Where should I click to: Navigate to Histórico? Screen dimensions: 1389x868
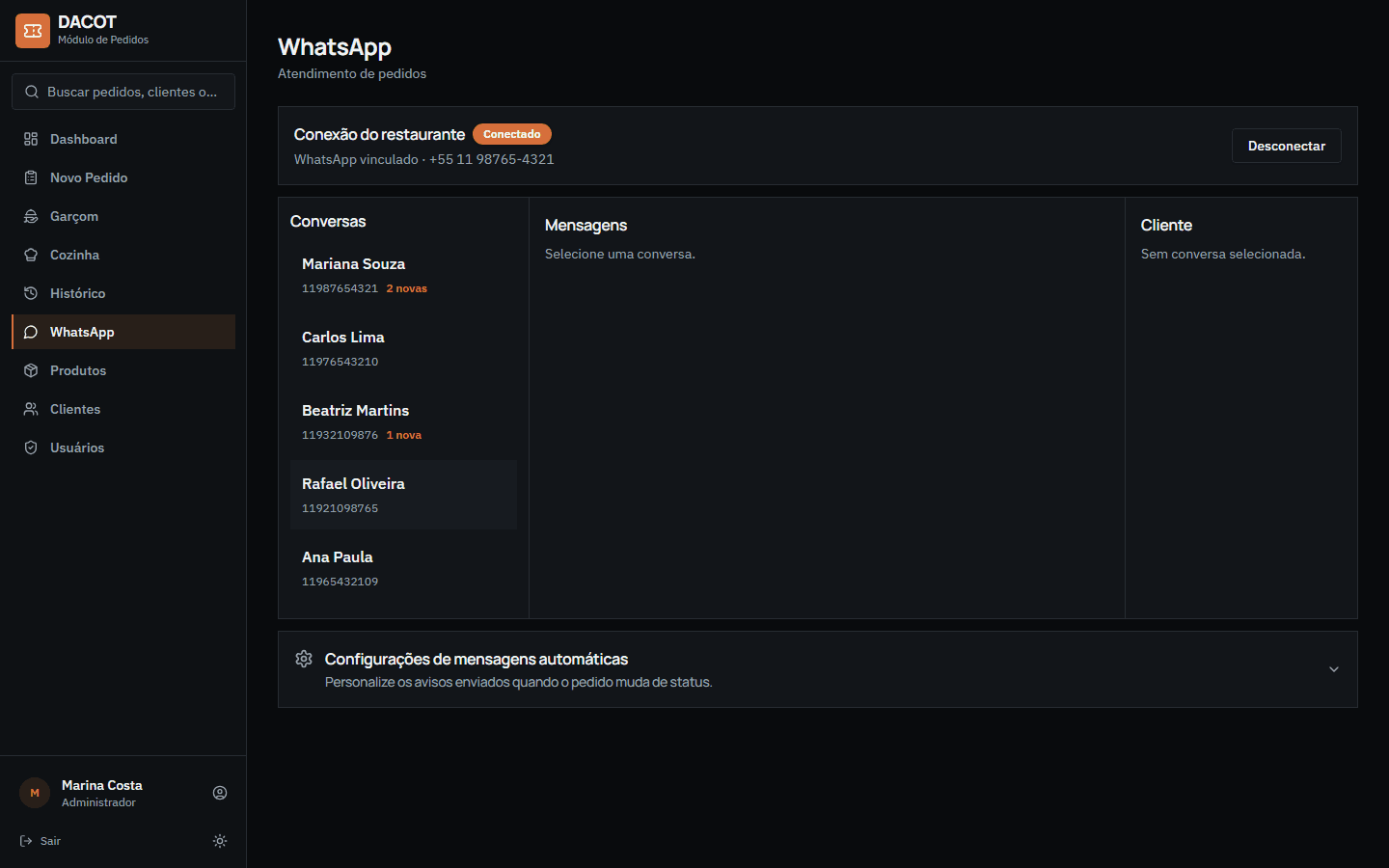click(x=123, y=293)
